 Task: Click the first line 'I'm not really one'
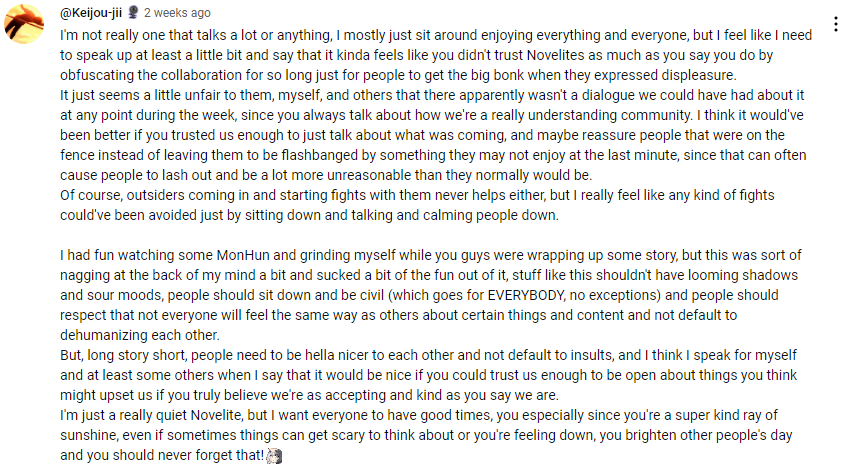[436, 35]
